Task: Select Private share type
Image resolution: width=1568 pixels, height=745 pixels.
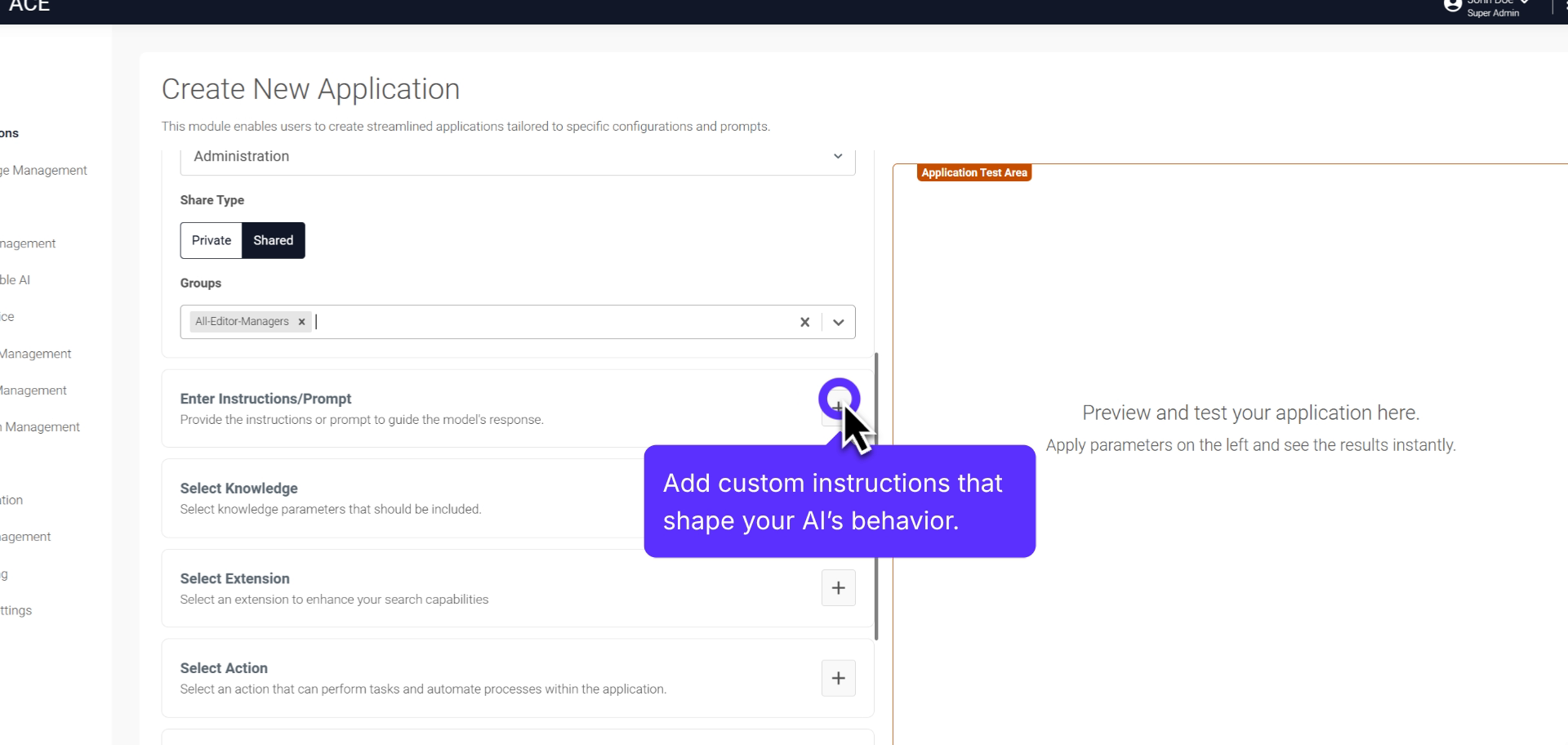Action: click(x=212, y=240)
